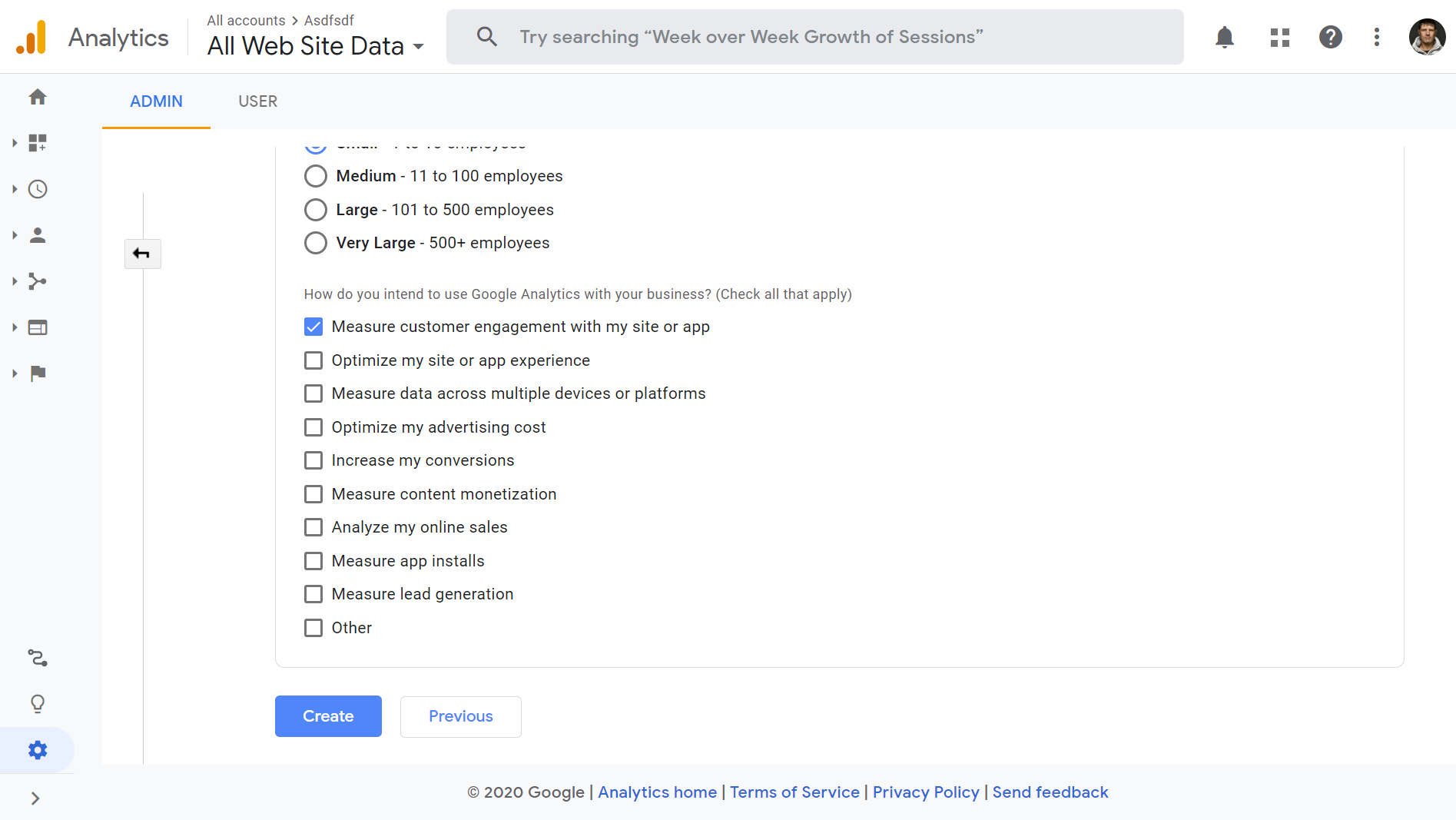Open the All Web Site Data dropdown
The image size is (1456, 820).
click(316, 46)
